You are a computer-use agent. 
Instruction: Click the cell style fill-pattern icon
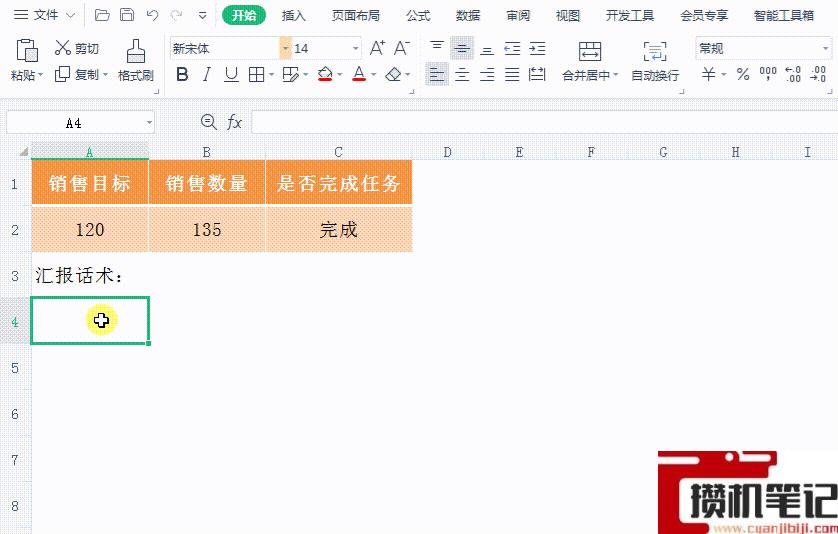(x=291, y=74)
